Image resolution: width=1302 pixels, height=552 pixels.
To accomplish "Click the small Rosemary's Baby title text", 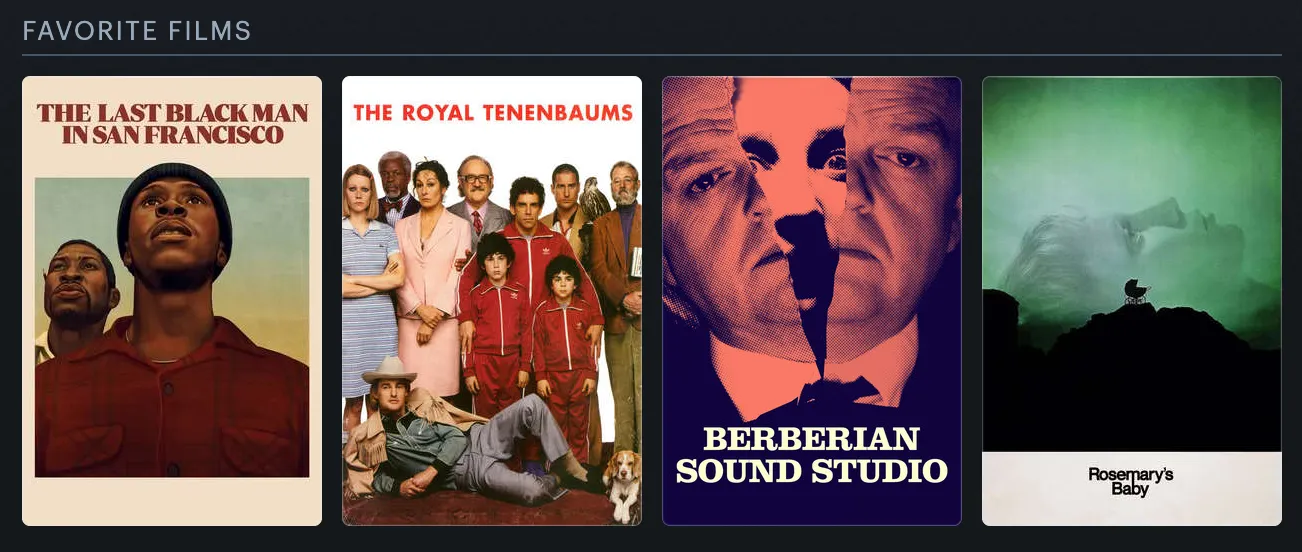I will pos(1131,482).
